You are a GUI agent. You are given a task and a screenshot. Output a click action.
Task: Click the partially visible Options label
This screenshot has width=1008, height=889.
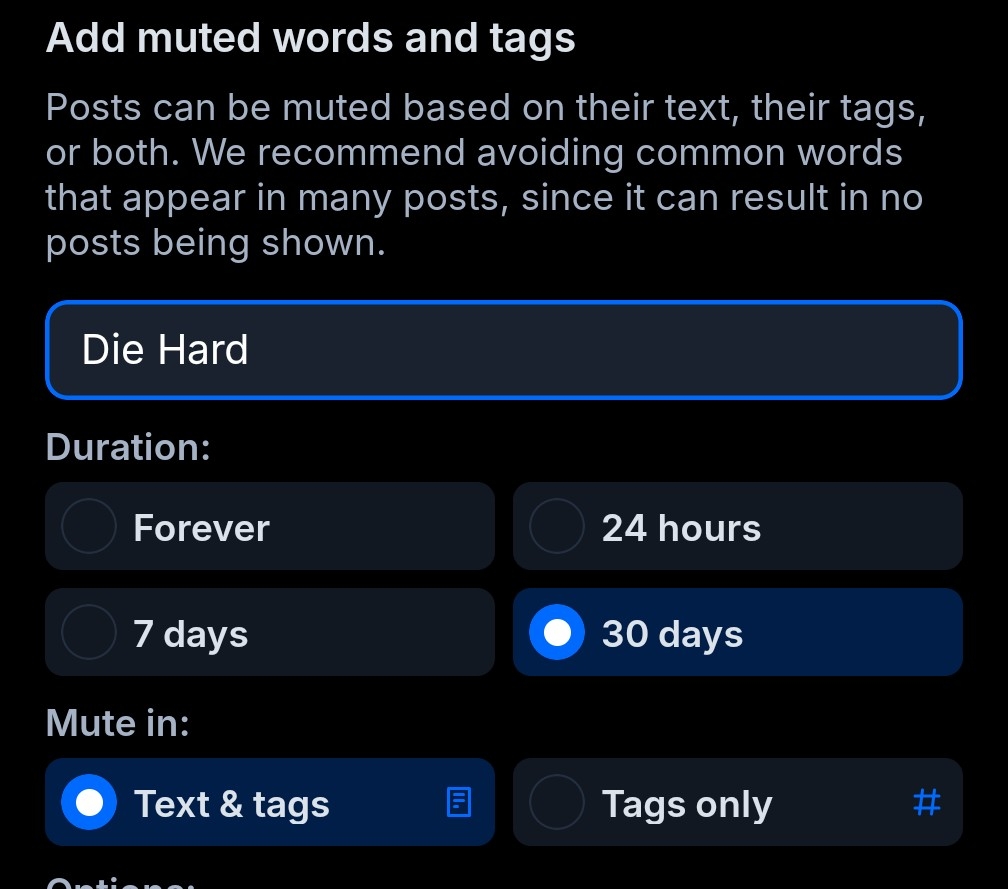[119, 882]
